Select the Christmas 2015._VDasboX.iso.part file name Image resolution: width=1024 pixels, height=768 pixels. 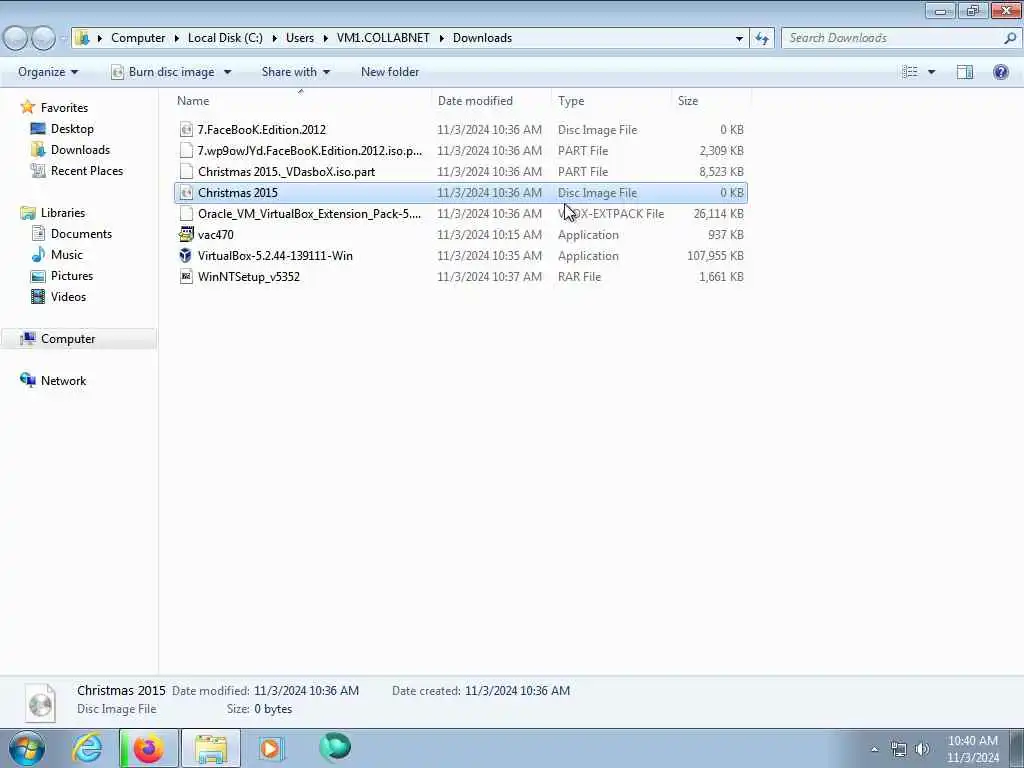[286, 172]
